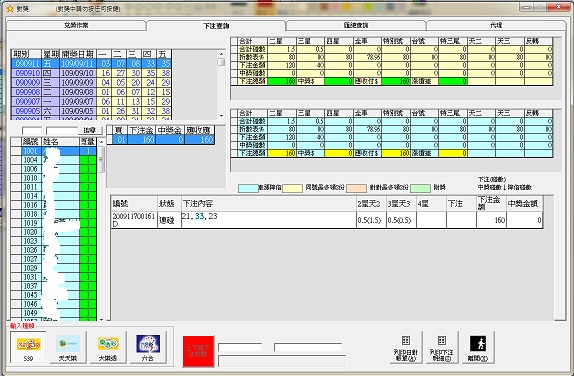Screen dimensions: 574x376
Task: Click bet slip number 200911700161
Action: pyautogui.click(x=134, y=220)
